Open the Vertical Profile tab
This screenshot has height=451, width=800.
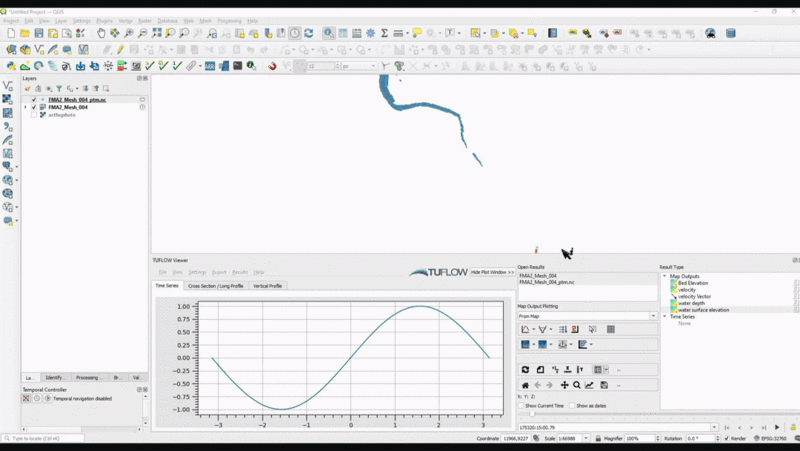(267, 286)
